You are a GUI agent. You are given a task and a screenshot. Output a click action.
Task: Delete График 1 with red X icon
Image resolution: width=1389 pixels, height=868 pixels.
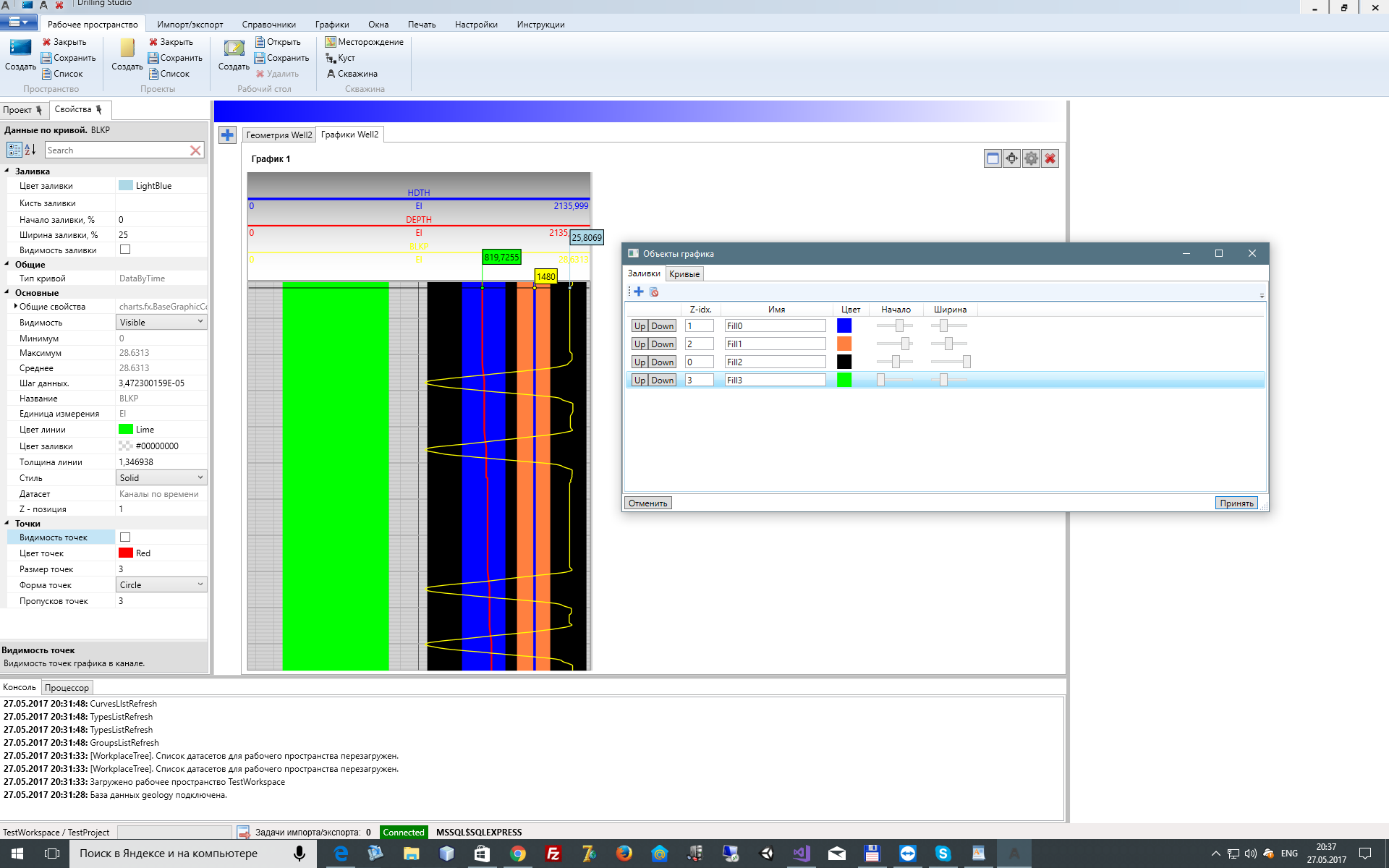click(x=1050, y=158)
